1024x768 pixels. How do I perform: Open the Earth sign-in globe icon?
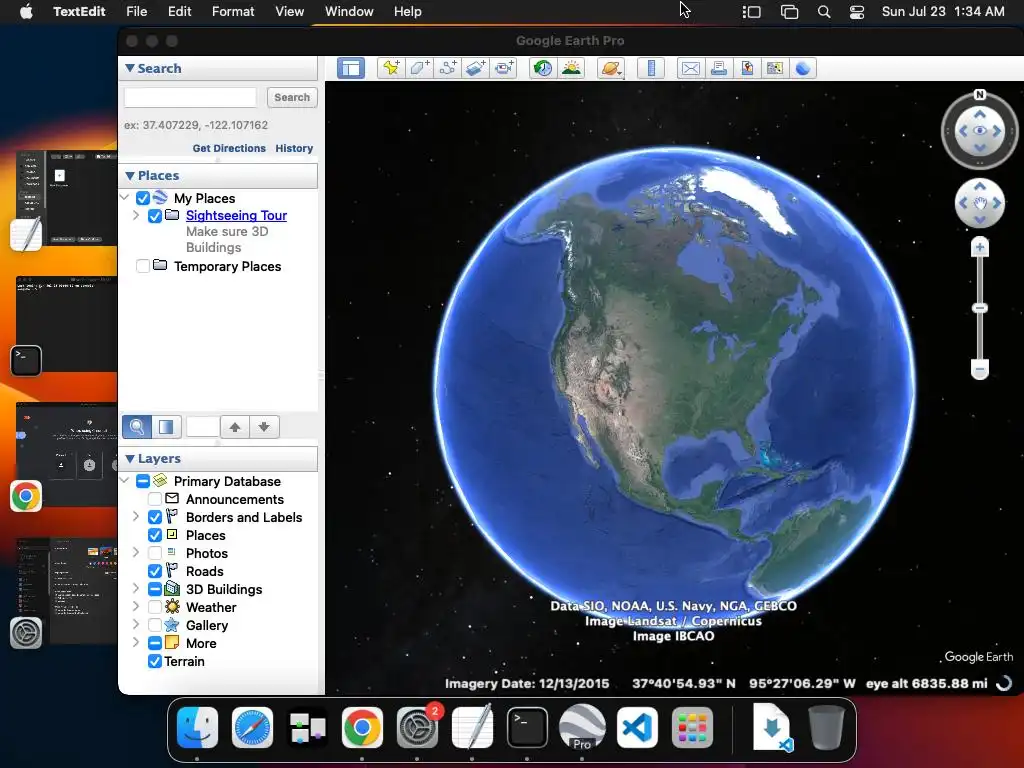coord(803,69)
